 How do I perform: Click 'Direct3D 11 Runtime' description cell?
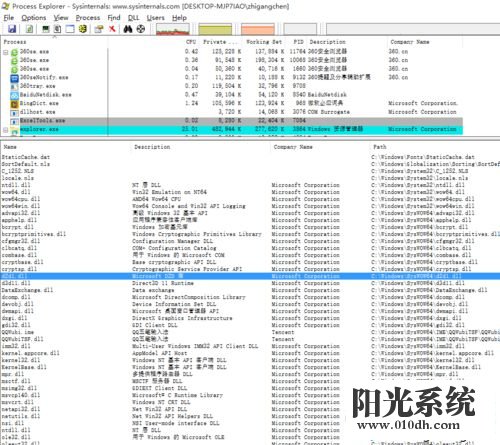[x=163, y=283]
